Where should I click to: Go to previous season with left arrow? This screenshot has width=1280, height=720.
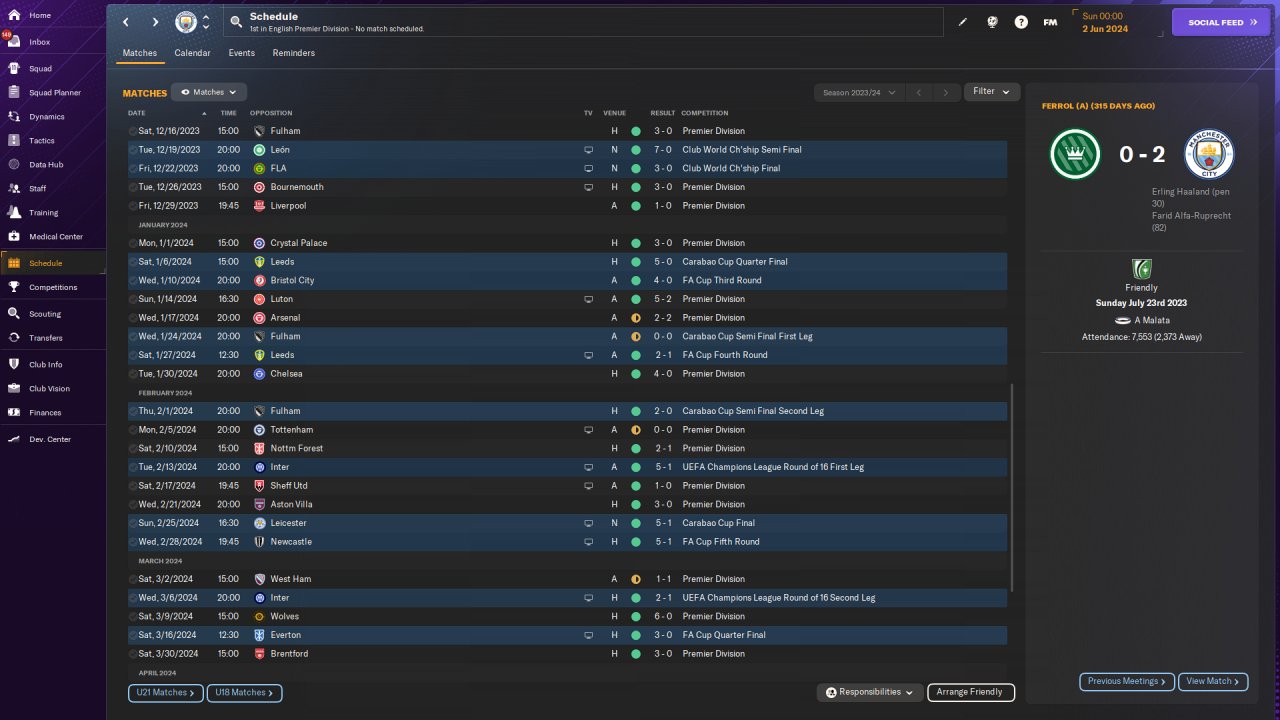(919, 92)
